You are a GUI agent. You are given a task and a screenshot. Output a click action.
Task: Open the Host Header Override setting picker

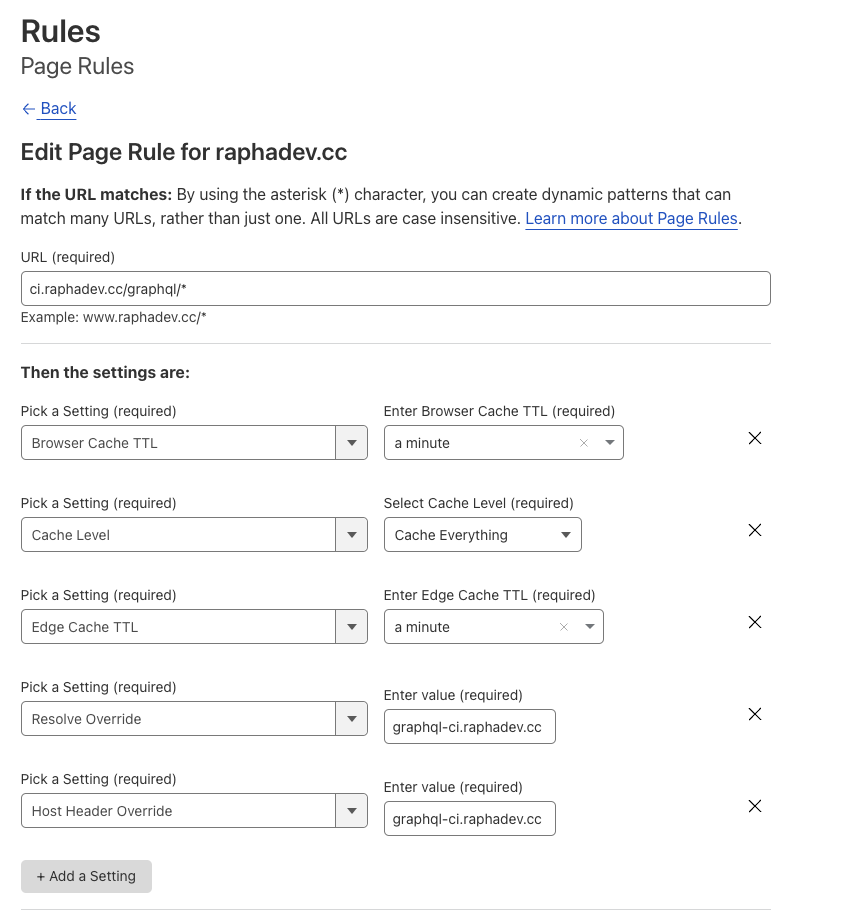[351, 811]
